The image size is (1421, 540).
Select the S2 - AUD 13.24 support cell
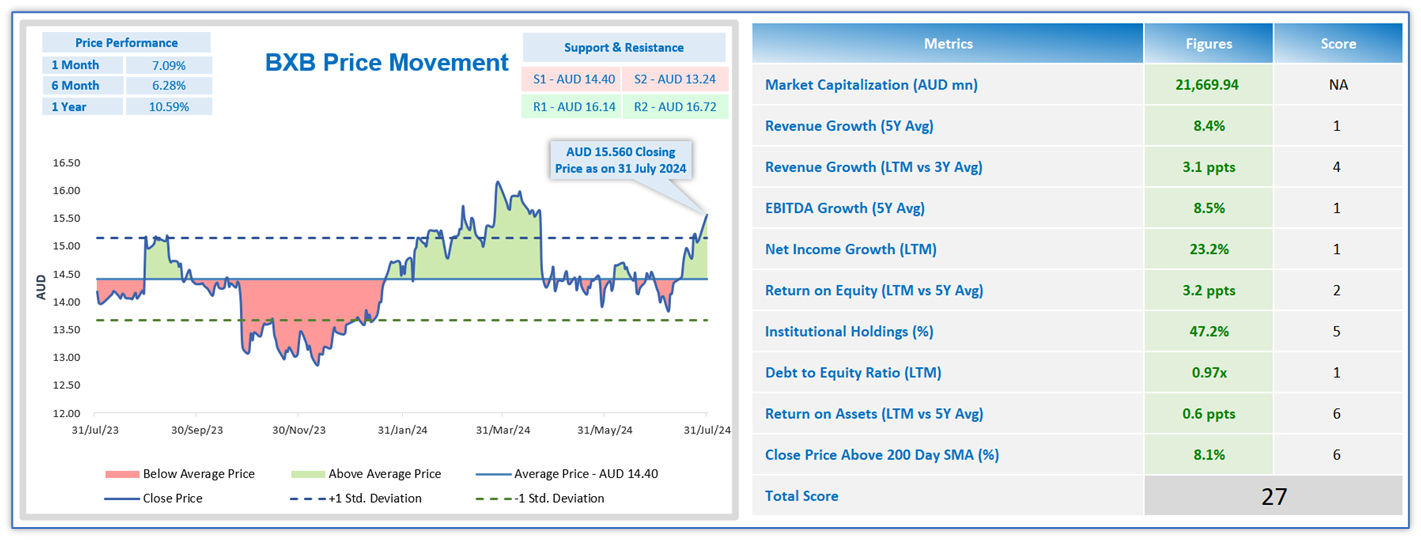pos(675,79)
